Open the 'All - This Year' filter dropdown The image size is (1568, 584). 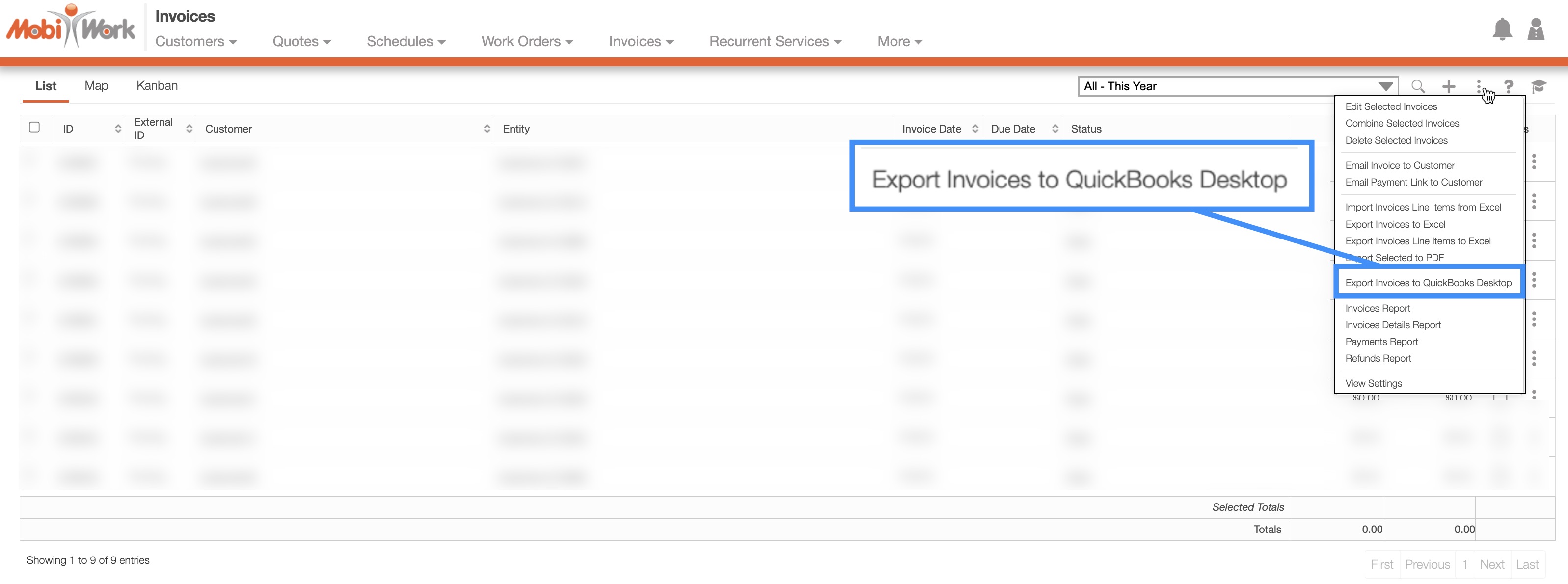tap(1238, 86)
